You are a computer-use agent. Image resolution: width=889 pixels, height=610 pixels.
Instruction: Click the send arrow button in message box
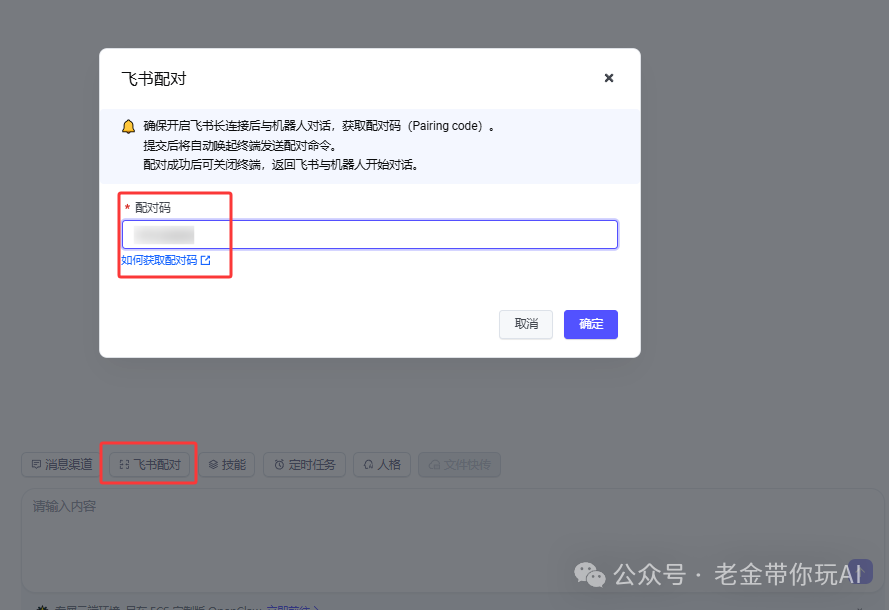tap(860, 572)
